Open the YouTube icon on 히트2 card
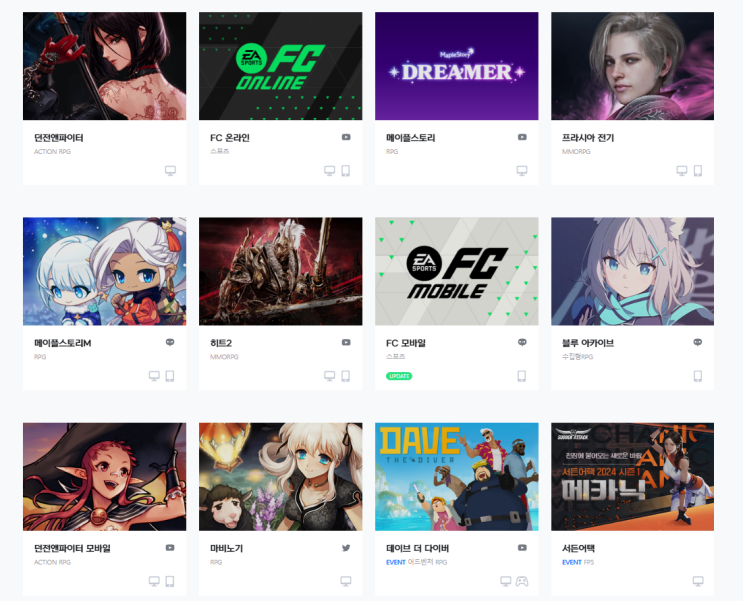Viewport: 743px width, 601px height. point(346,342)
